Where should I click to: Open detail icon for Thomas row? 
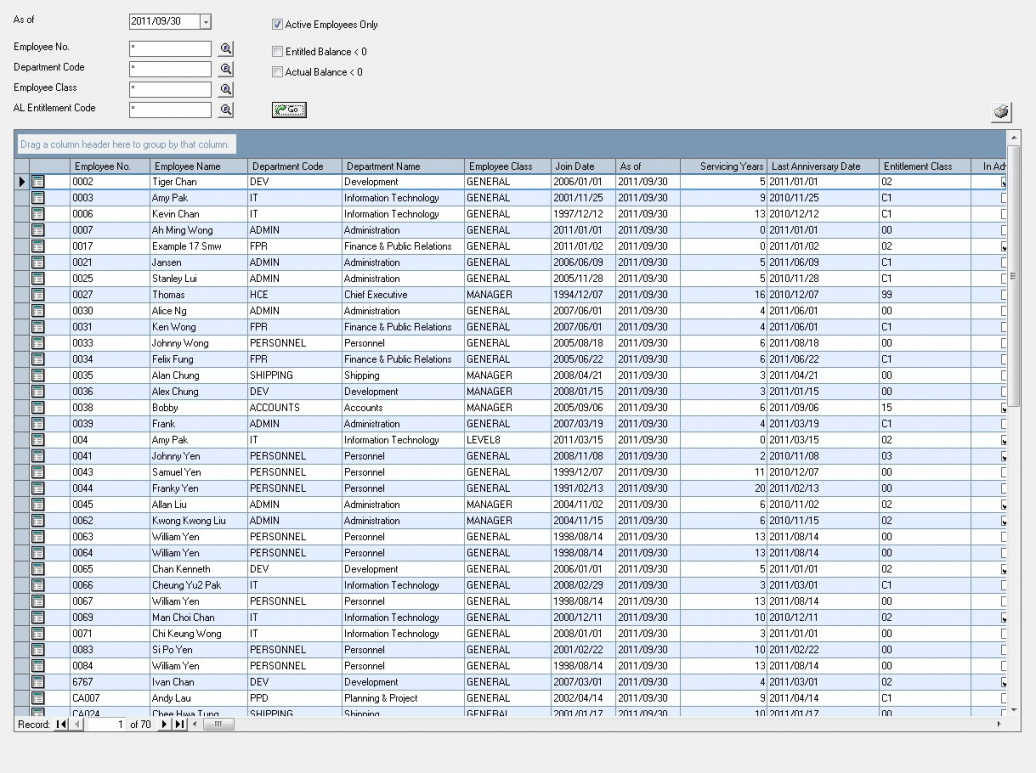[38, 295]
